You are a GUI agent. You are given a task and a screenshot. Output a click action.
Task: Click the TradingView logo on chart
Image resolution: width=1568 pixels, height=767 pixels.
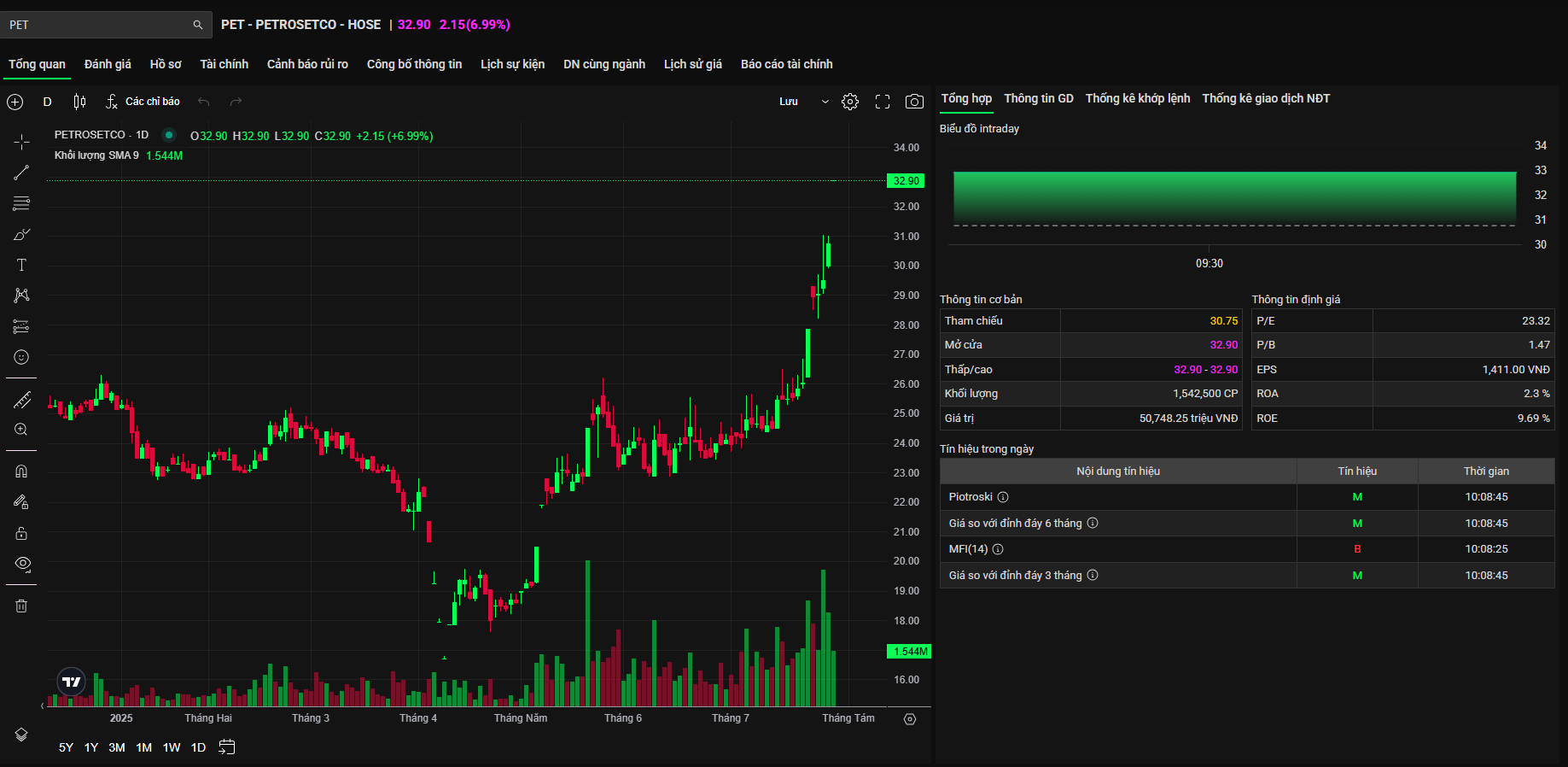coord(72,682)
